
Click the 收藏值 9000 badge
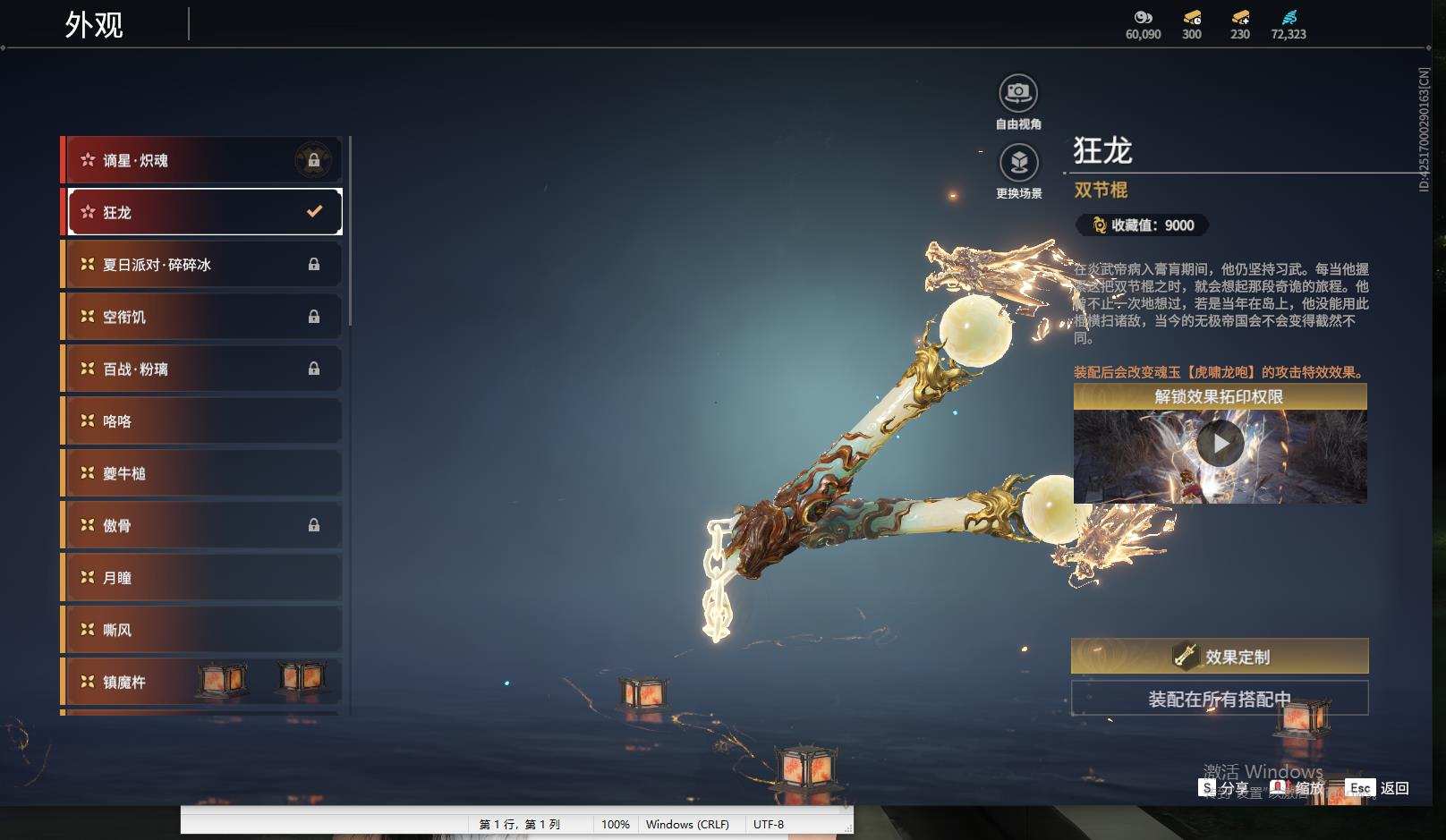pos(1143,225)
